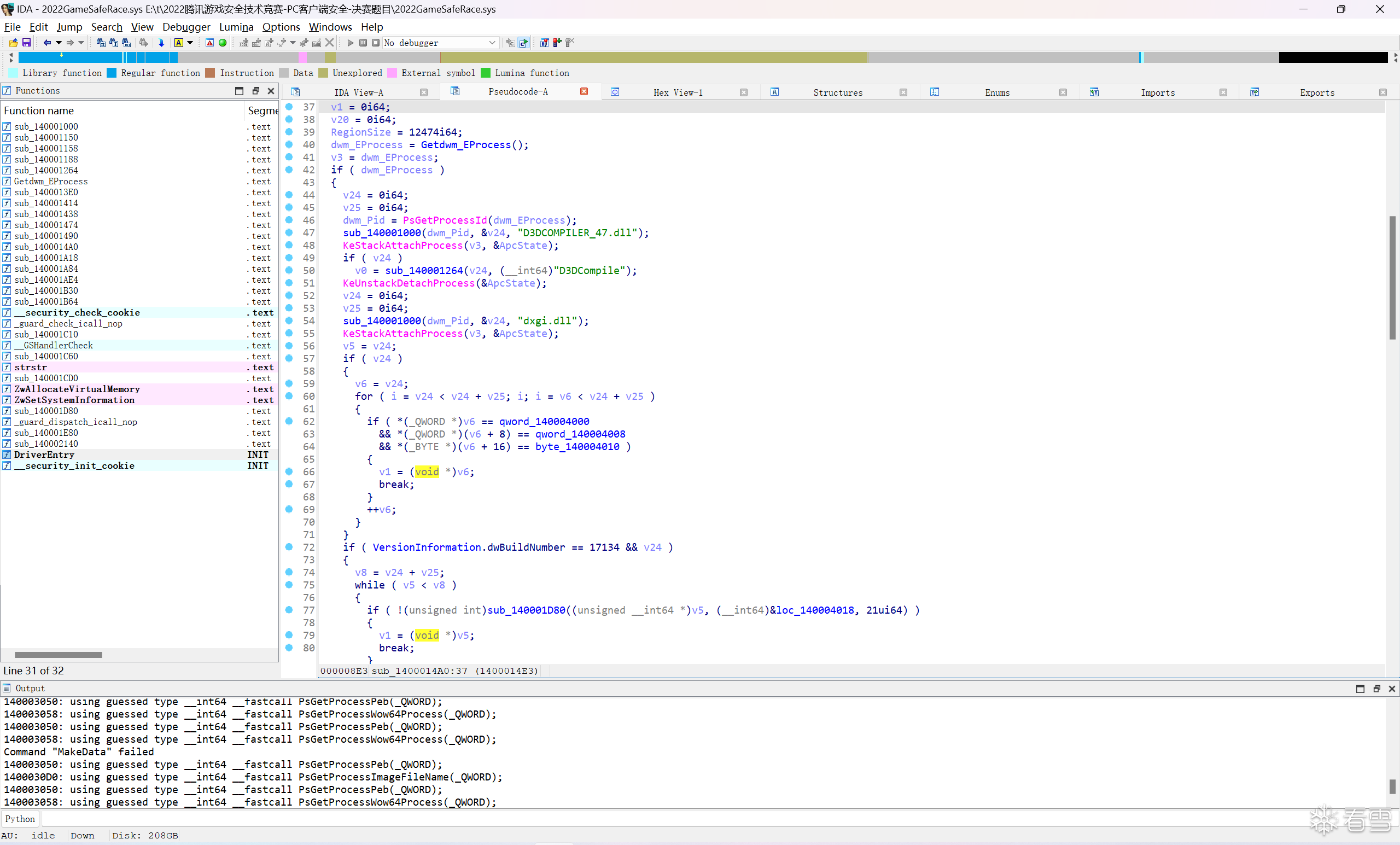This screenshot has height=845, width=1400.
Task: Toggle breakpoint dot at line 47
Action: [x=289, y=232]
